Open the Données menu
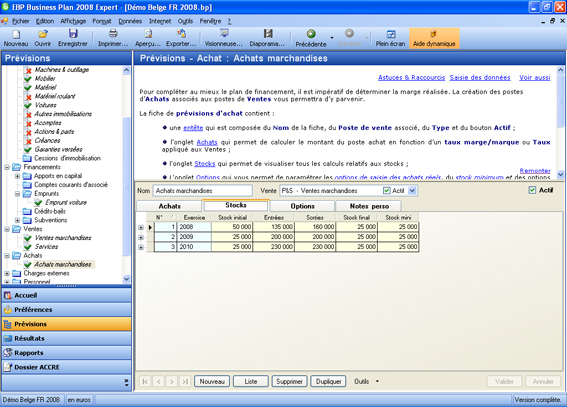This screenshot has height=407, width=567. pyautogui.click(x=130, y=21)
